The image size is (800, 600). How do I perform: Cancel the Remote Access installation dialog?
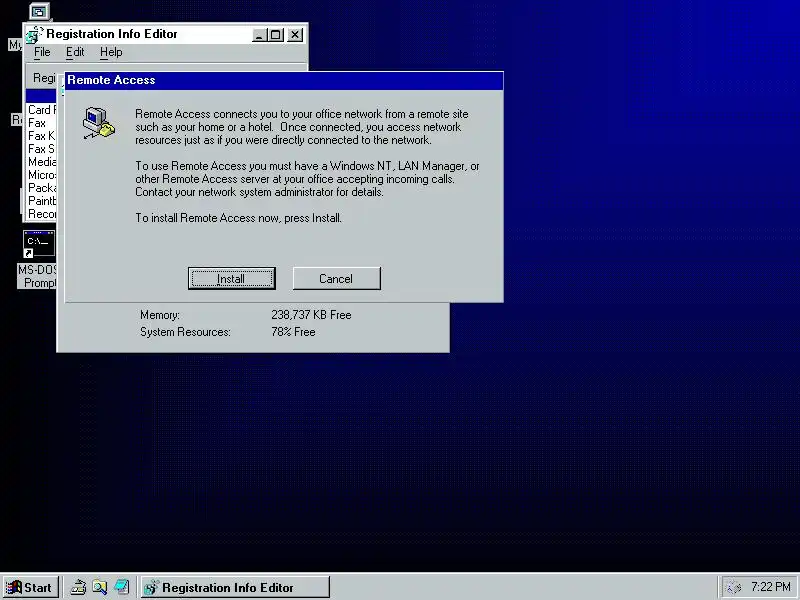(x=336, y=279)
